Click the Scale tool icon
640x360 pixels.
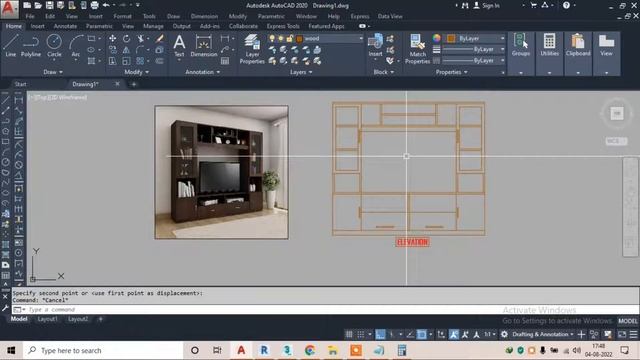pyautogui.click(x=127, y=61)
